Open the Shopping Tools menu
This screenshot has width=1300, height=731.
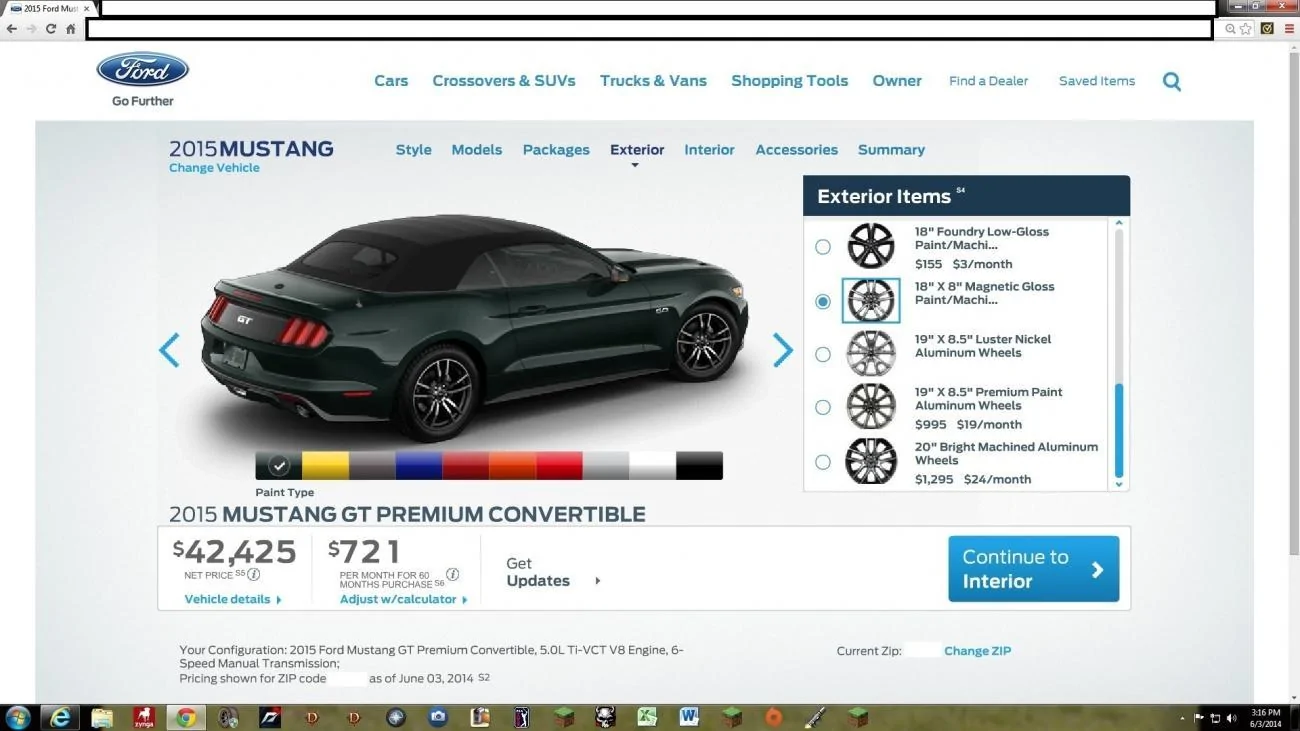pos(789,81)
